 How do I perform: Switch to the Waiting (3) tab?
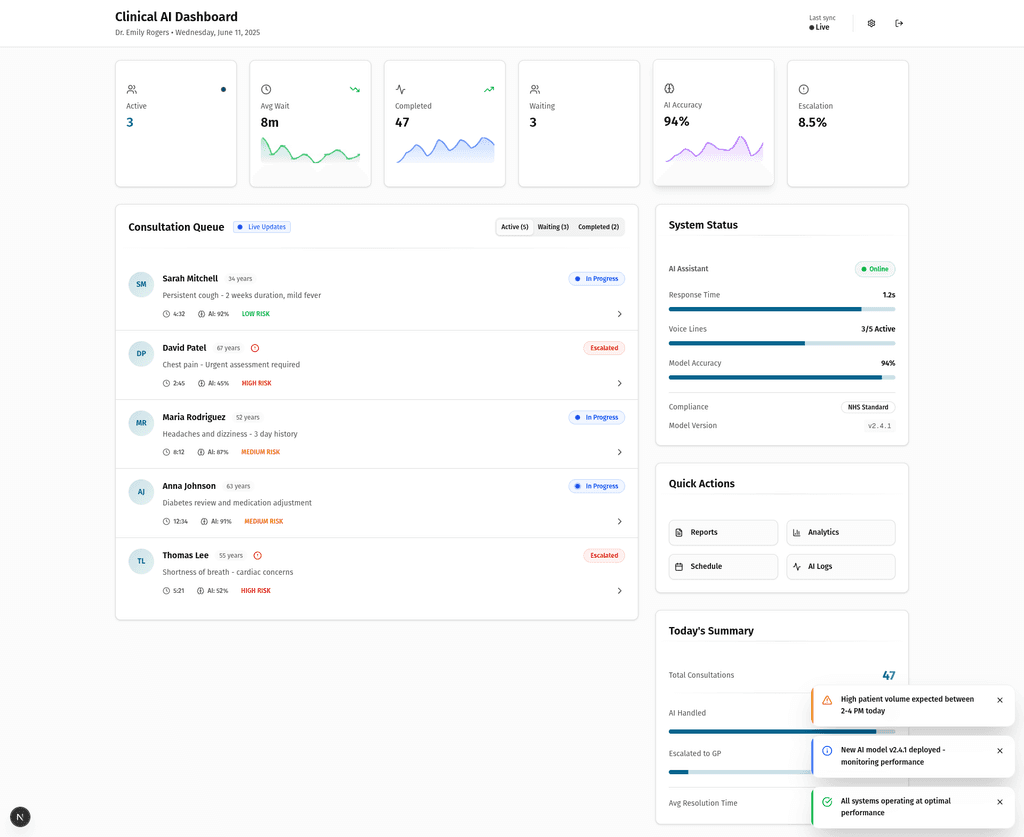click(553, 227)
